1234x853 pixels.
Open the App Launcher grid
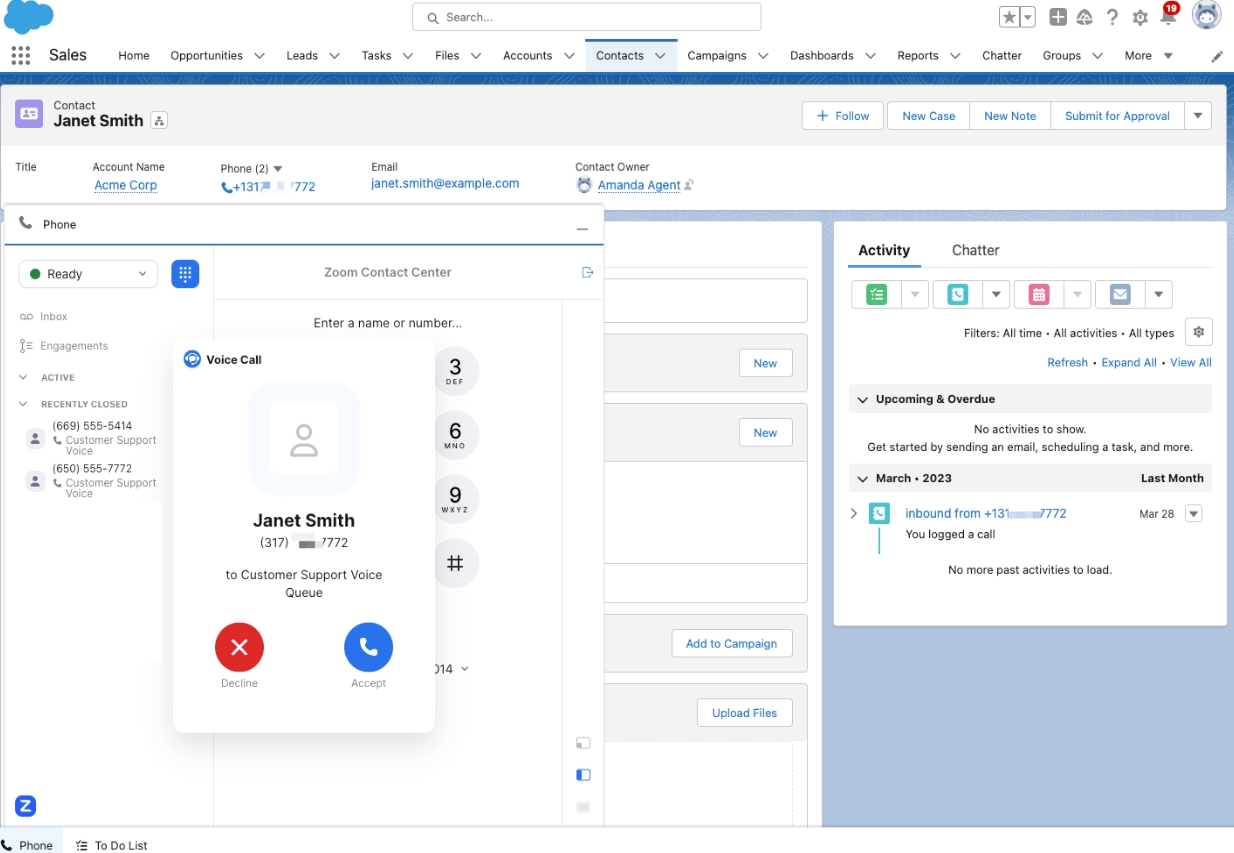click(20, 56)
